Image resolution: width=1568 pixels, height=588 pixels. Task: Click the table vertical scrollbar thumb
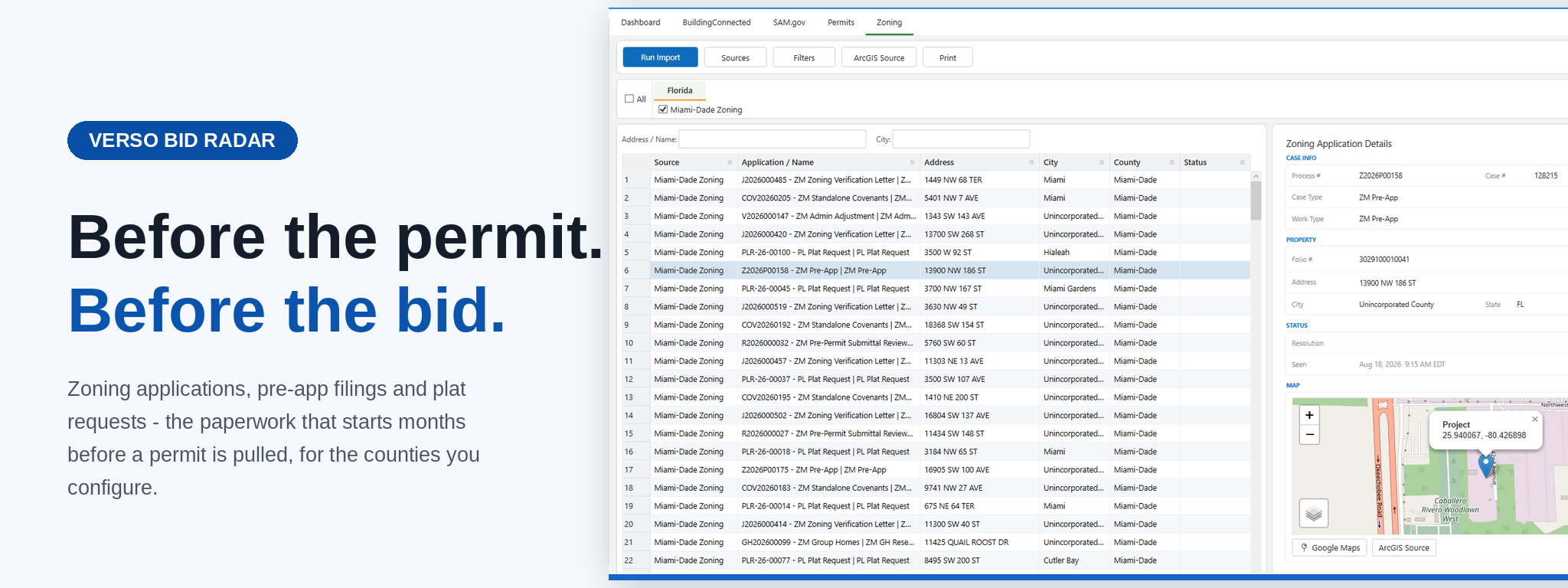[1256, 201]
